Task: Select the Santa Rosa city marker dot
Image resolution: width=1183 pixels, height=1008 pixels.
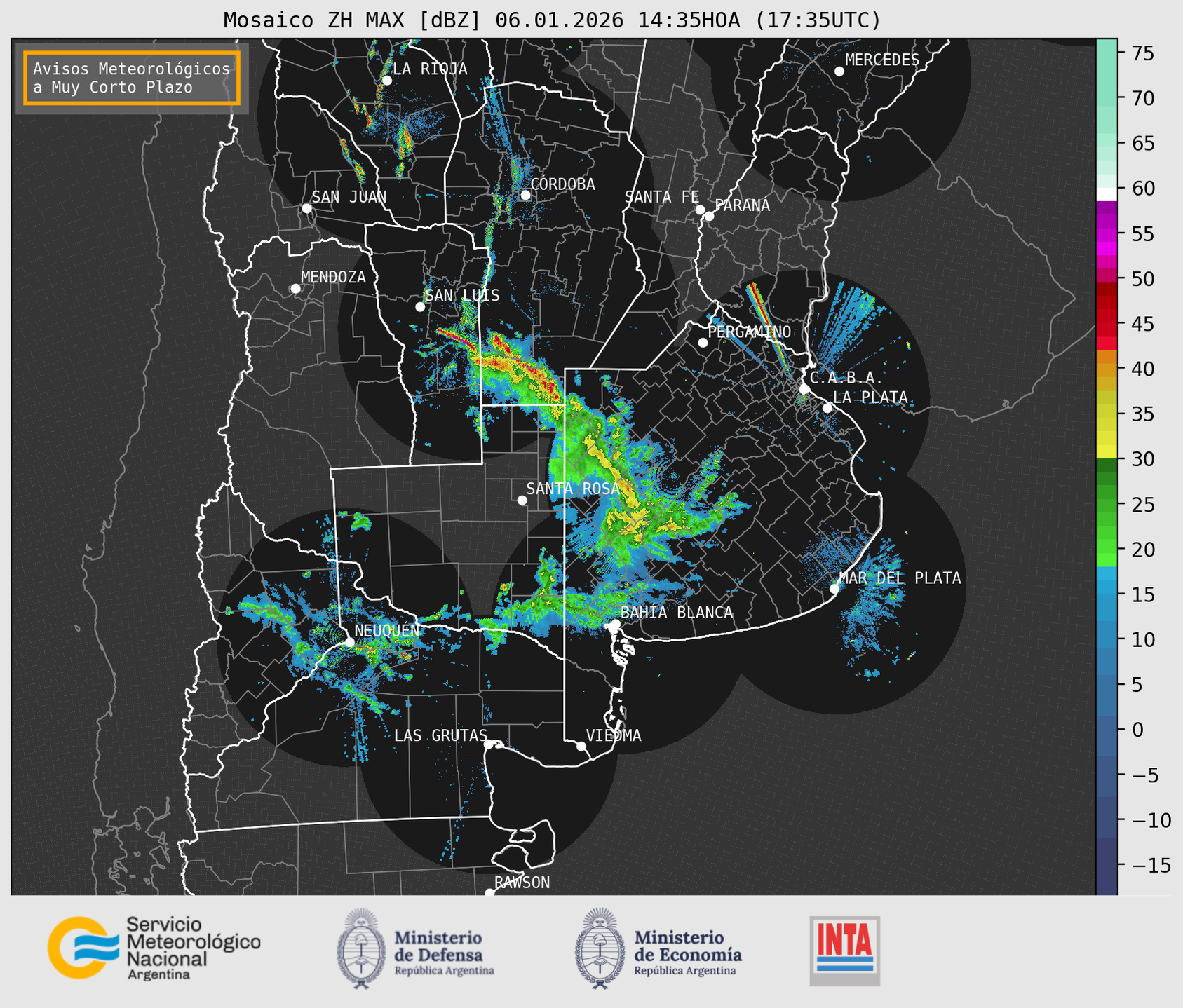Action: [522, 500]
